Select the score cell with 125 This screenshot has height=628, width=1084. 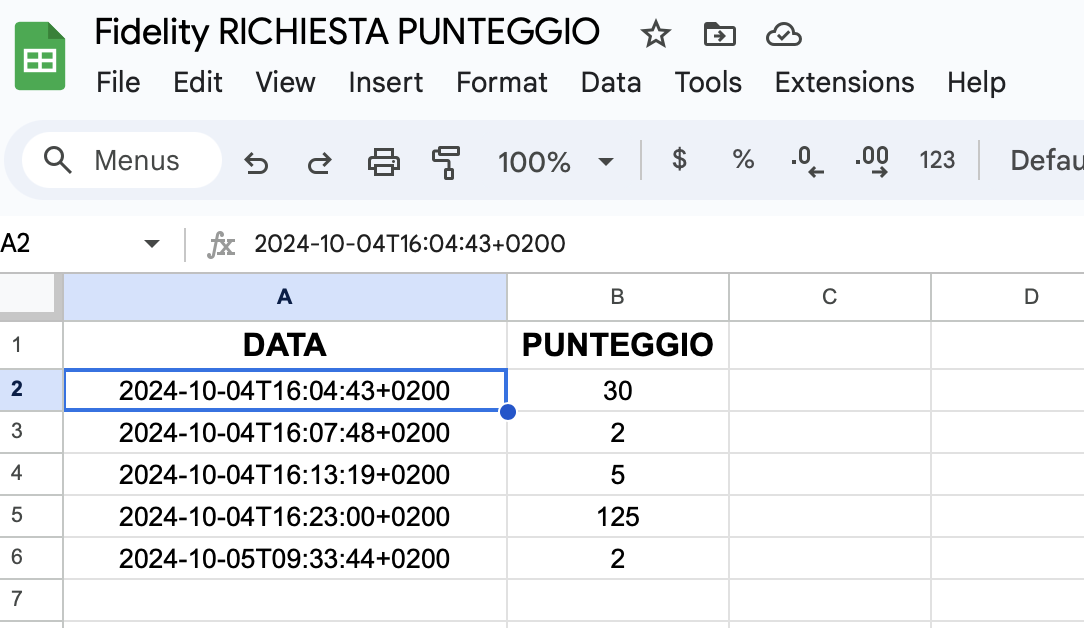[x=617, y=516]
